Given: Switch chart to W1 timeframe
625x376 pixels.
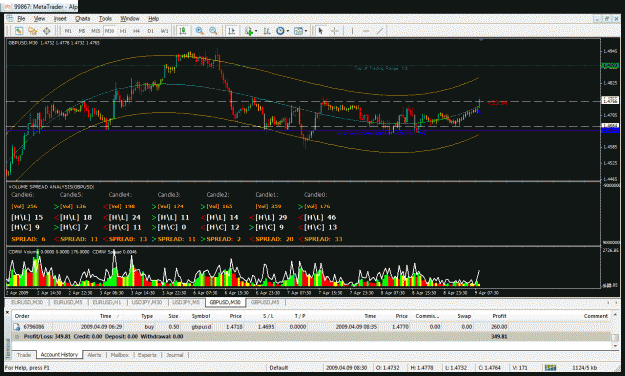Looking at the screenshot, I should point(164,31).
